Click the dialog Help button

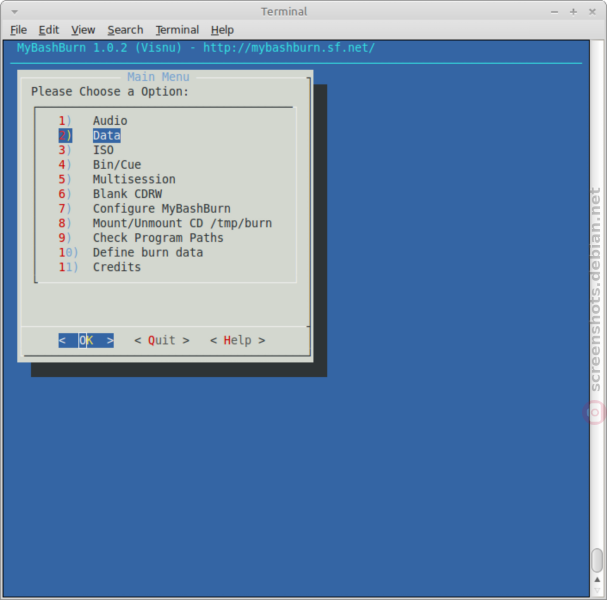[x=238, y=340]
